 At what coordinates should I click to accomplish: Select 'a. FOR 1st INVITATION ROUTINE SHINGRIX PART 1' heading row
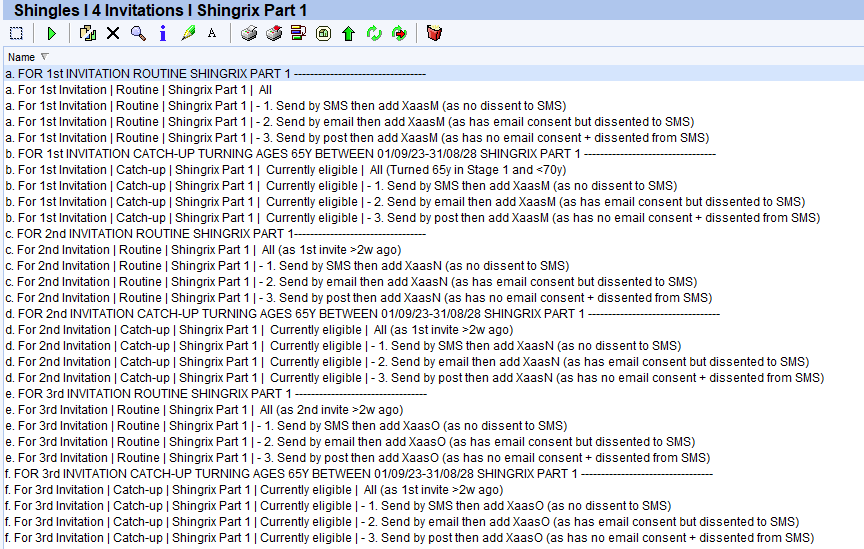434,74
